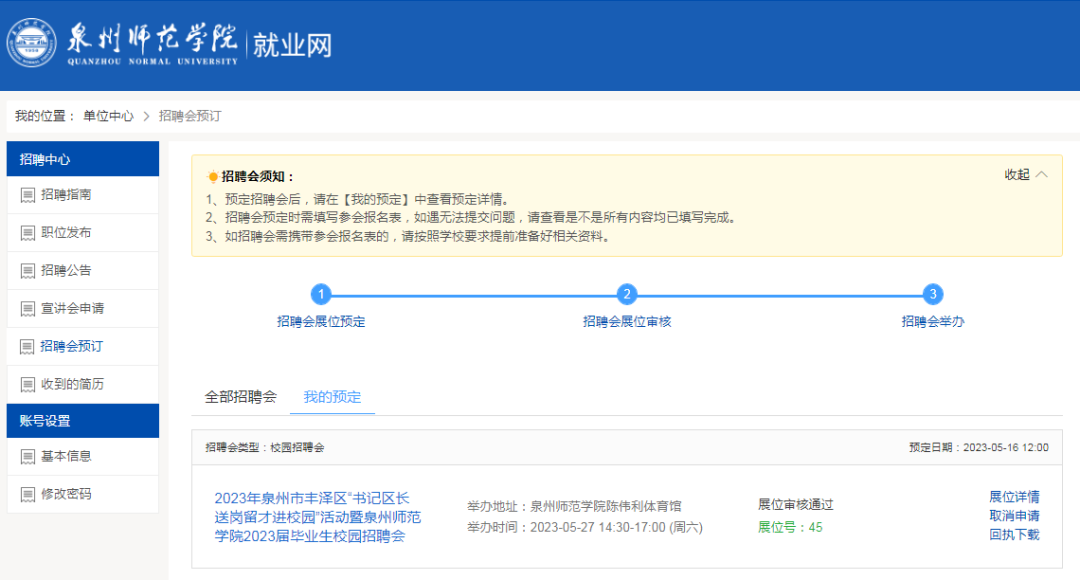
Task: Click the icon beside 收到的简历
Action: 28,385
